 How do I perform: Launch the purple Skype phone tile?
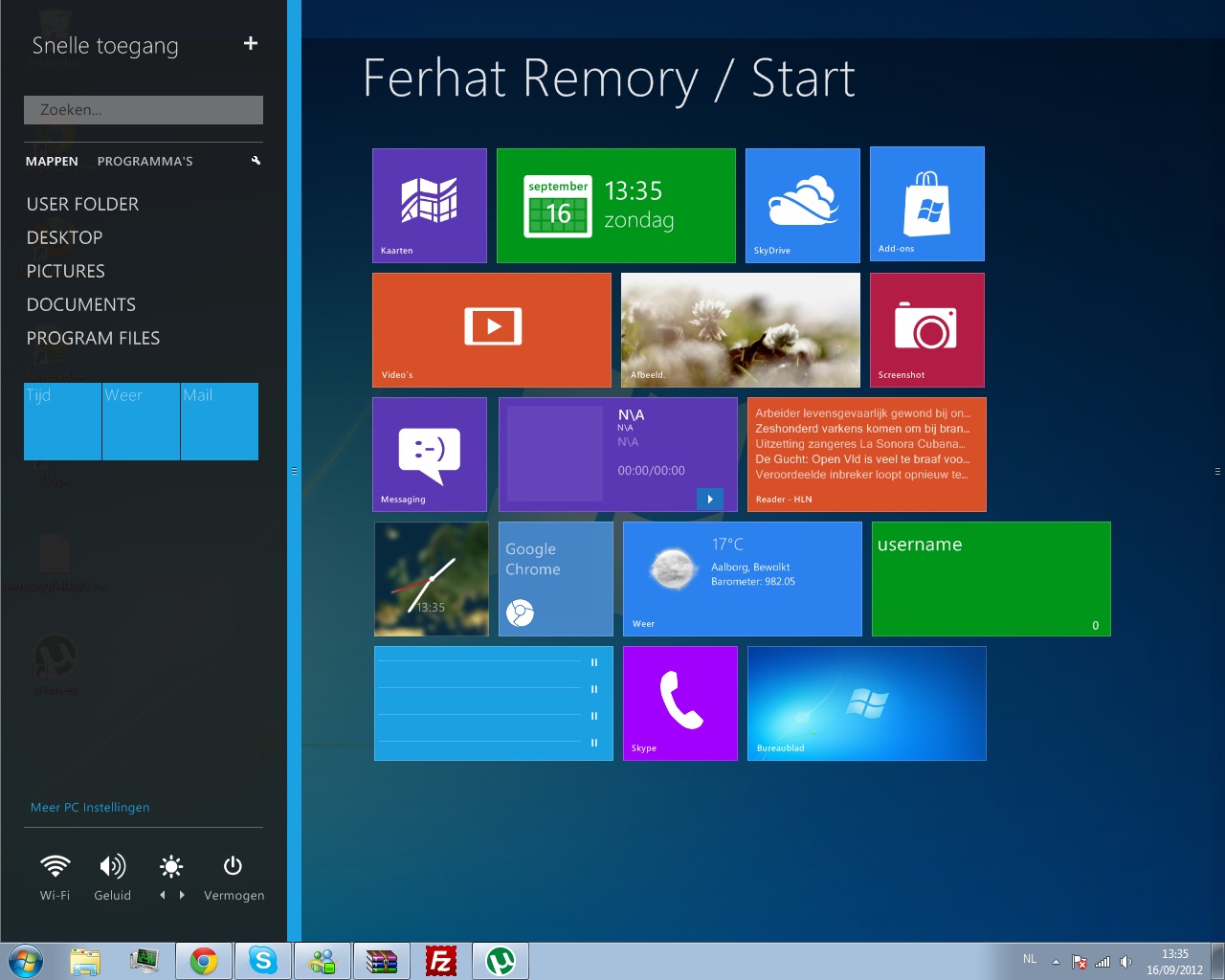(679, 702)
